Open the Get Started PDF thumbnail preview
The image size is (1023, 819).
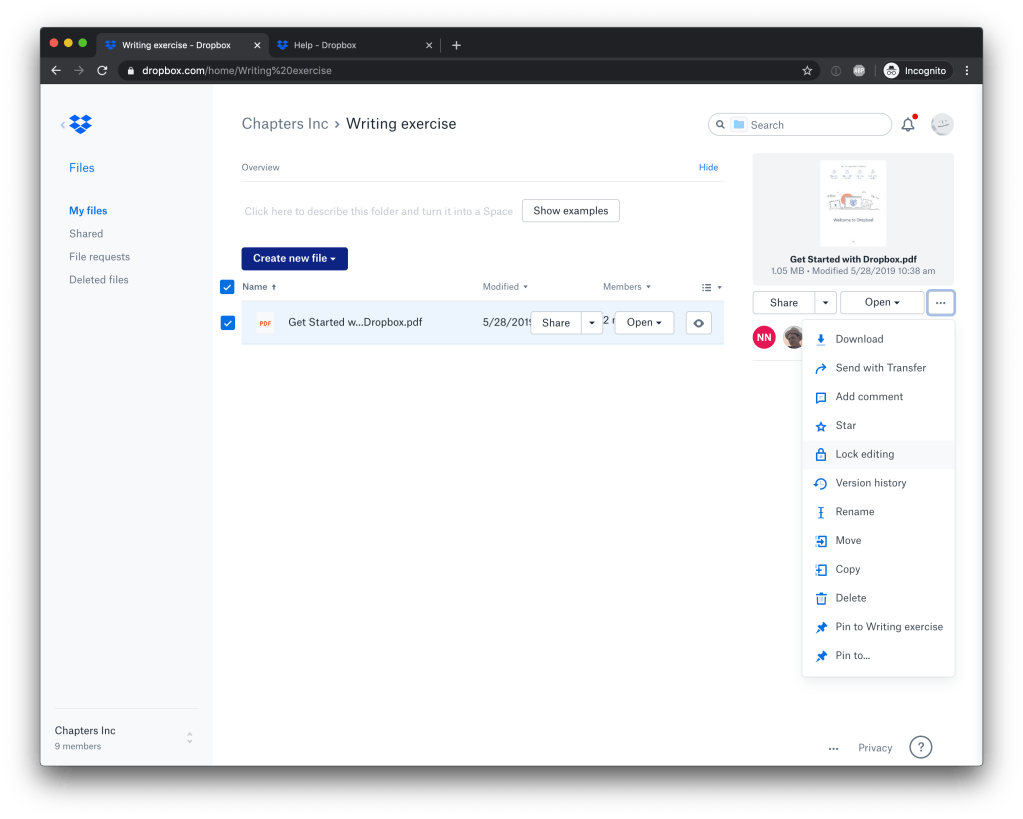(x=852, y=204)
